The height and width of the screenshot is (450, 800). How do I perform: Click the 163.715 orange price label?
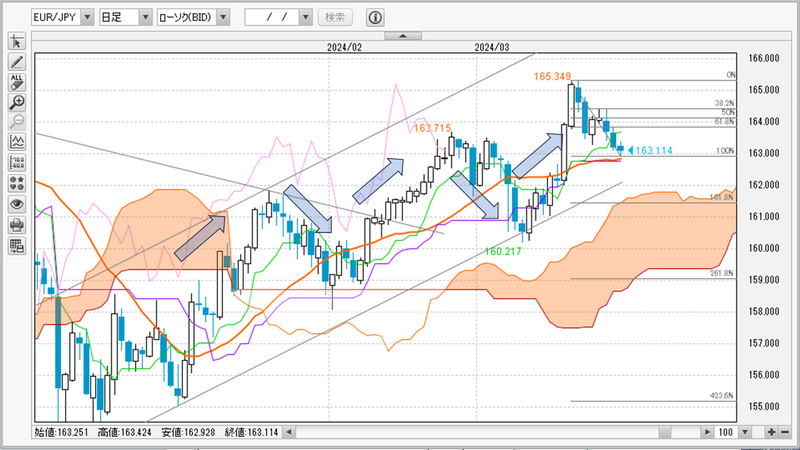(432, 128)
